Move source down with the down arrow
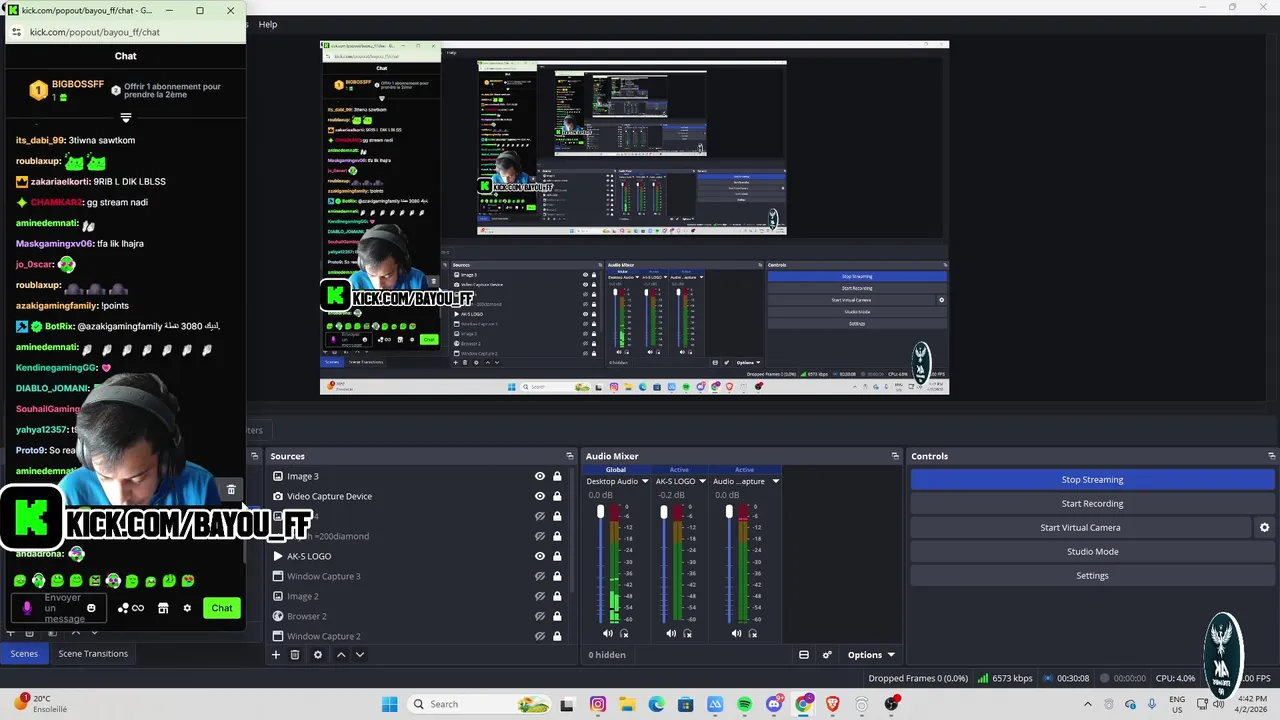This screenshot has width=1280, height=720. 360,655
